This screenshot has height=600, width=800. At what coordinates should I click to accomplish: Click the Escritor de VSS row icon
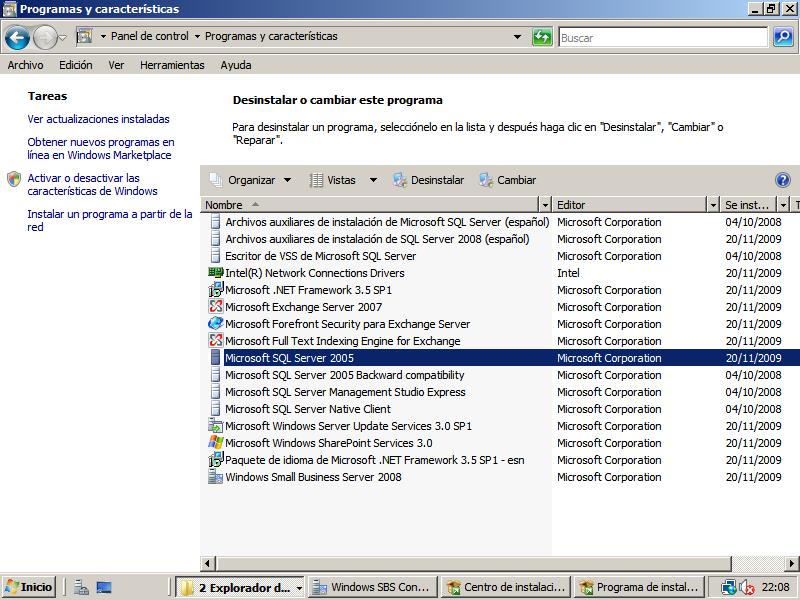(x=216, y=255)
